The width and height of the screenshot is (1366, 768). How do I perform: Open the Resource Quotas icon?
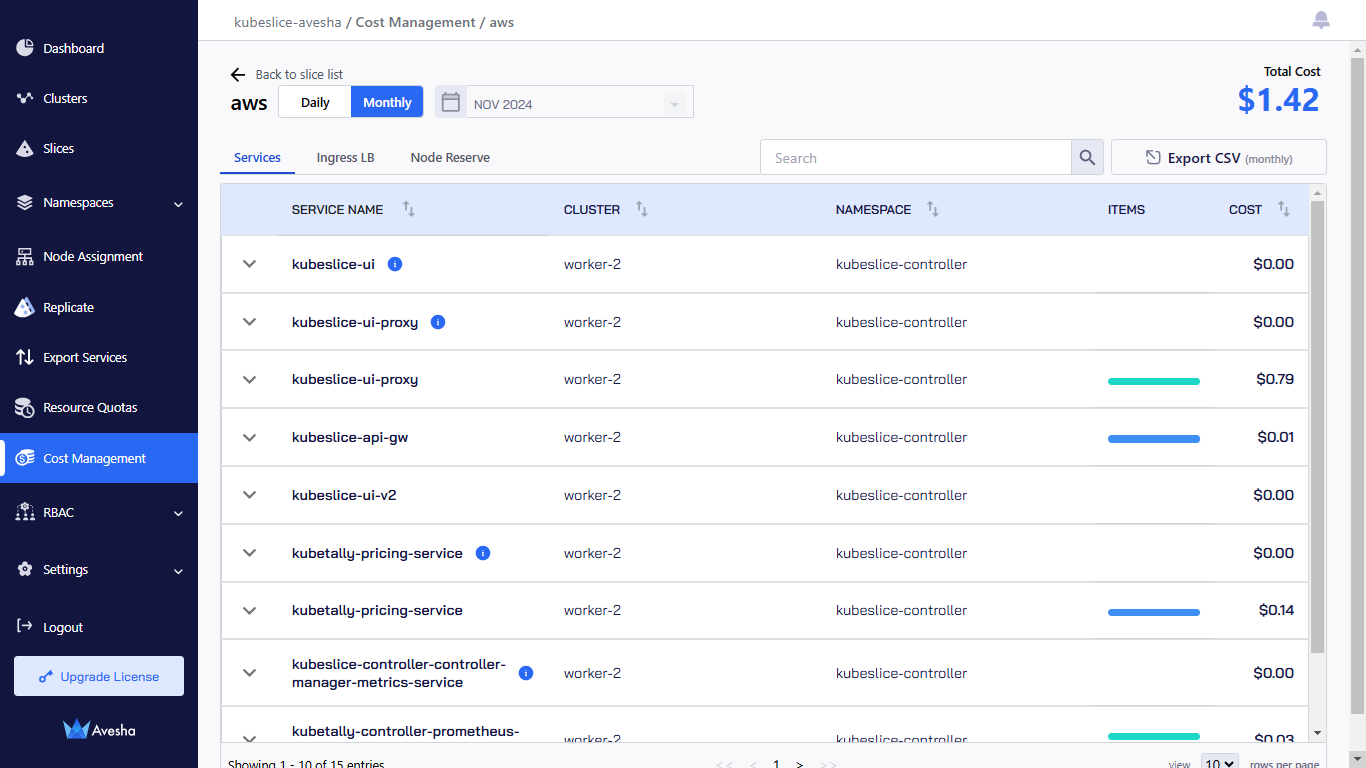tap(25, 407)
